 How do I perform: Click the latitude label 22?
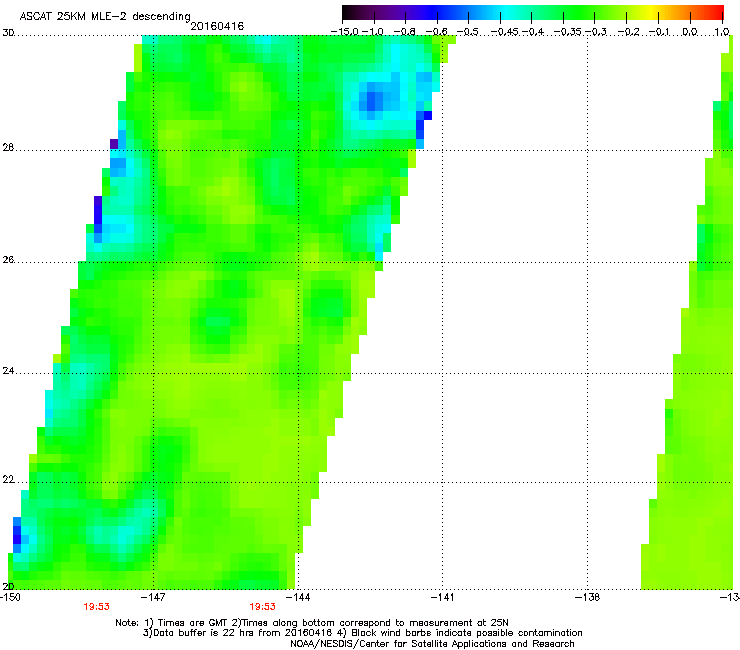coord(8,480)
